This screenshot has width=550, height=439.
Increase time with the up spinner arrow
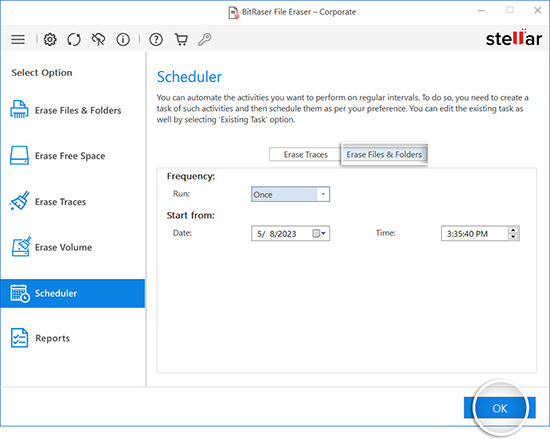(513, 230)
